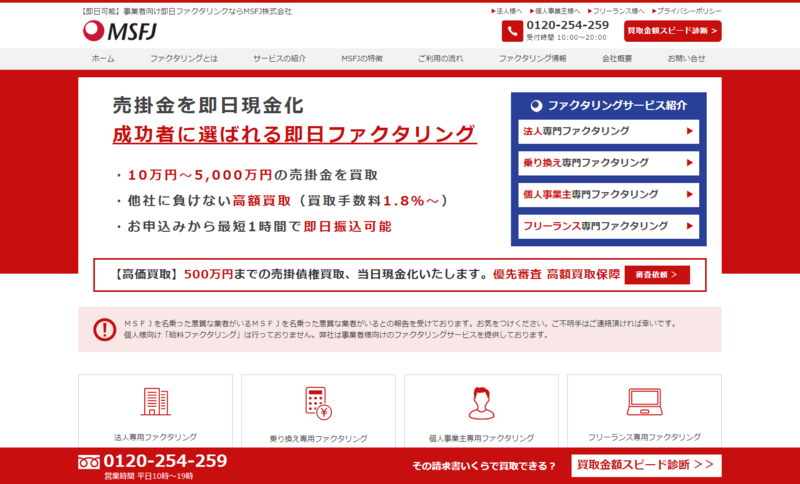This screenshot has width=800, height=484.
Task: Open the プライバシーポリシー link
Action: click(687, 11)
